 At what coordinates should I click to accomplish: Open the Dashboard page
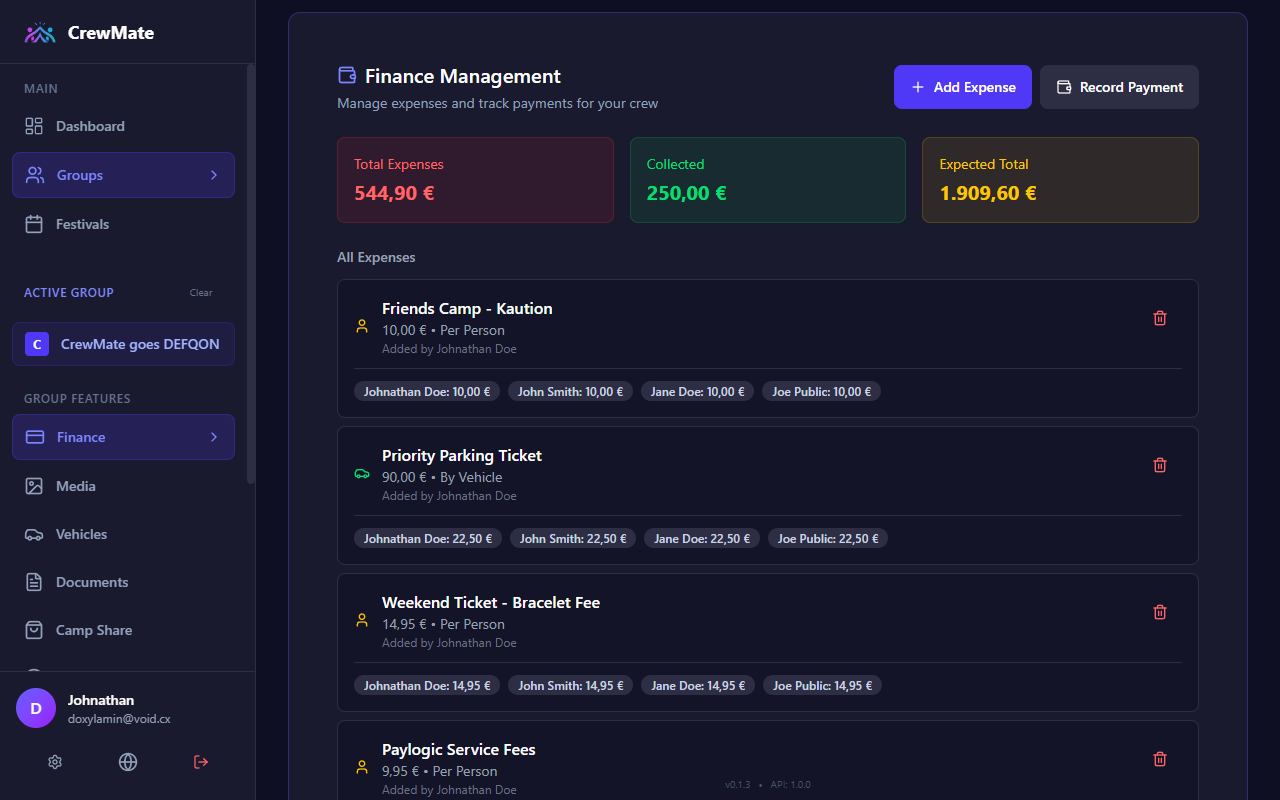point(123,126)
